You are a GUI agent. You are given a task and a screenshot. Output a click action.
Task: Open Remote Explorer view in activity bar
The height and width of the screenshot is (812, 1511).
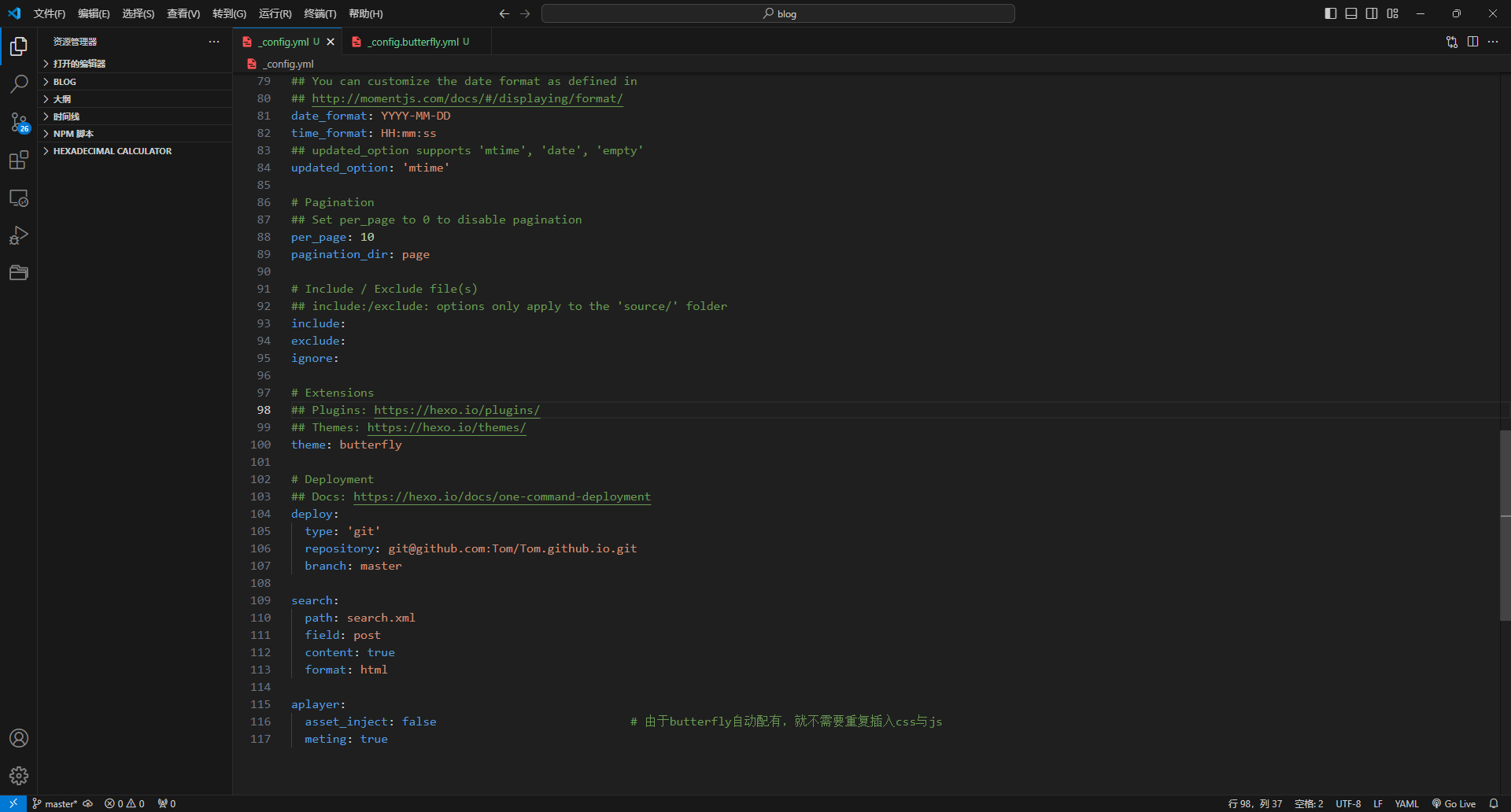pos(19,198)
